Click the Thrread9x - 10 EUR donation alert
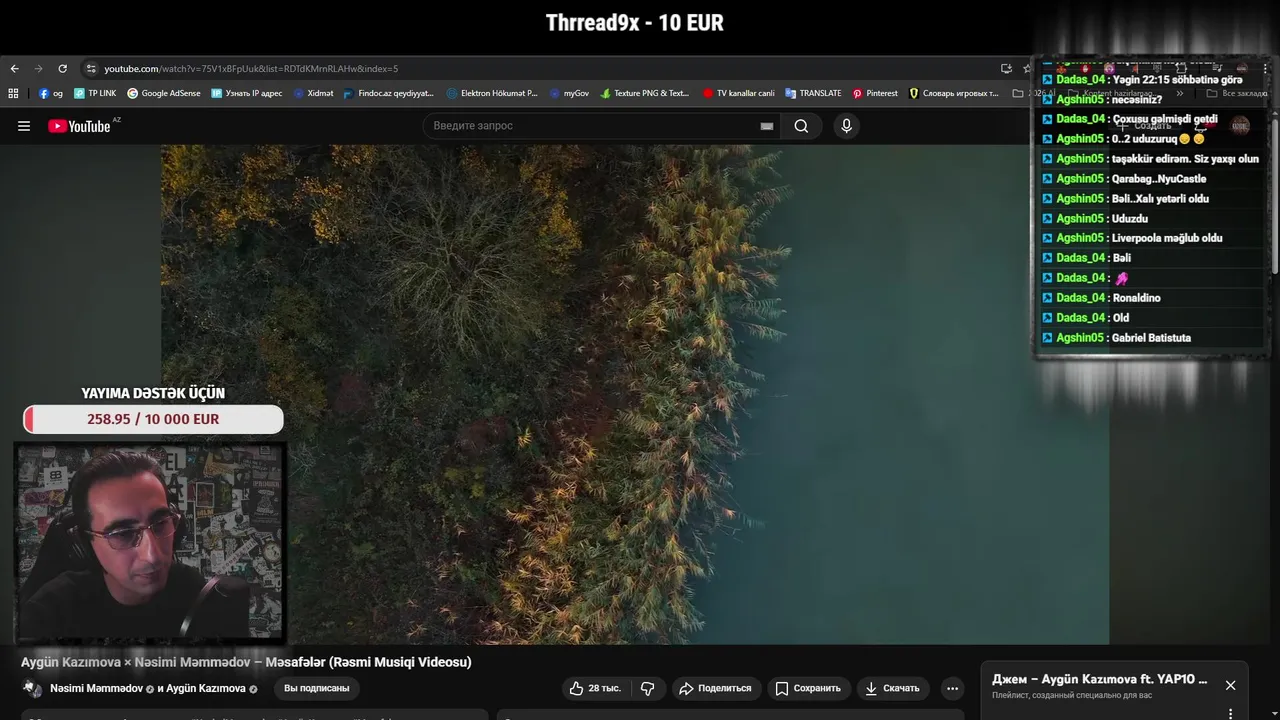This screenshot has height=720, width=1280. (x=635, y=23)
